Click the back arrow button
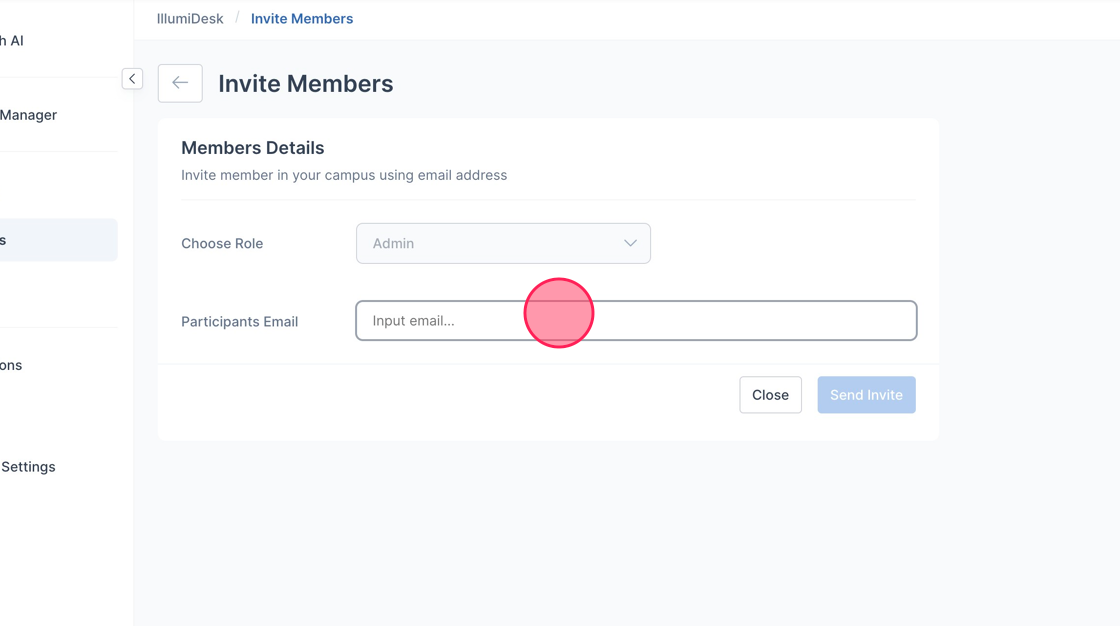Screen dimensions: 1120x626 click(x=180, y=83)
